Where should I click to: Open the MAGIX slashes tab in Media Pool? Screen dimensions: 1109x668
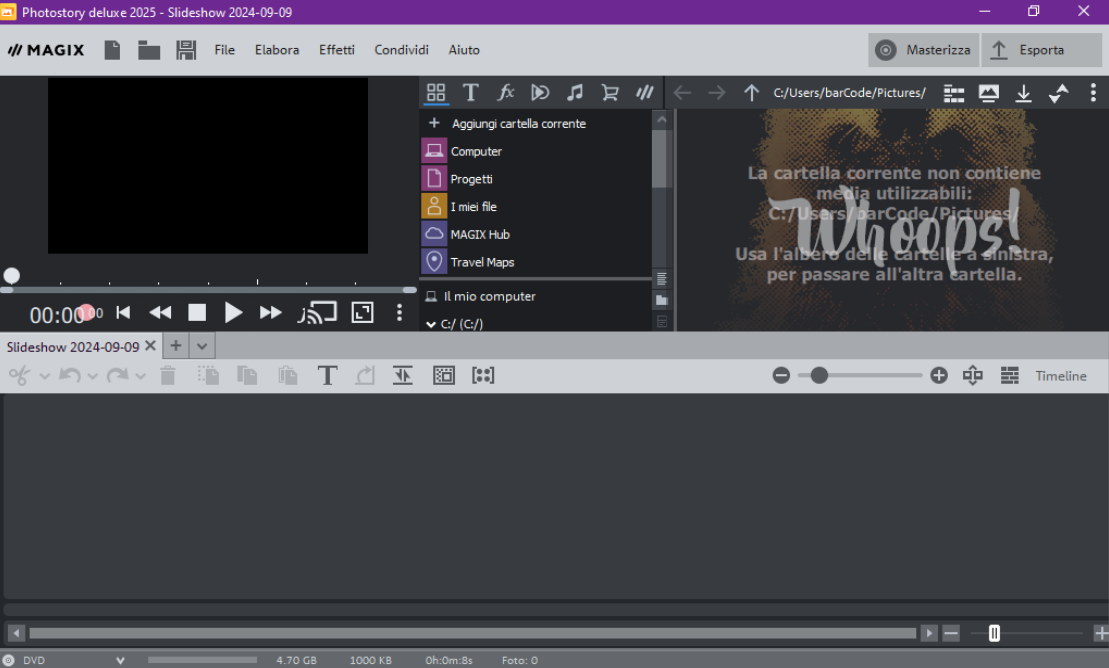click(x=644, y=93)
